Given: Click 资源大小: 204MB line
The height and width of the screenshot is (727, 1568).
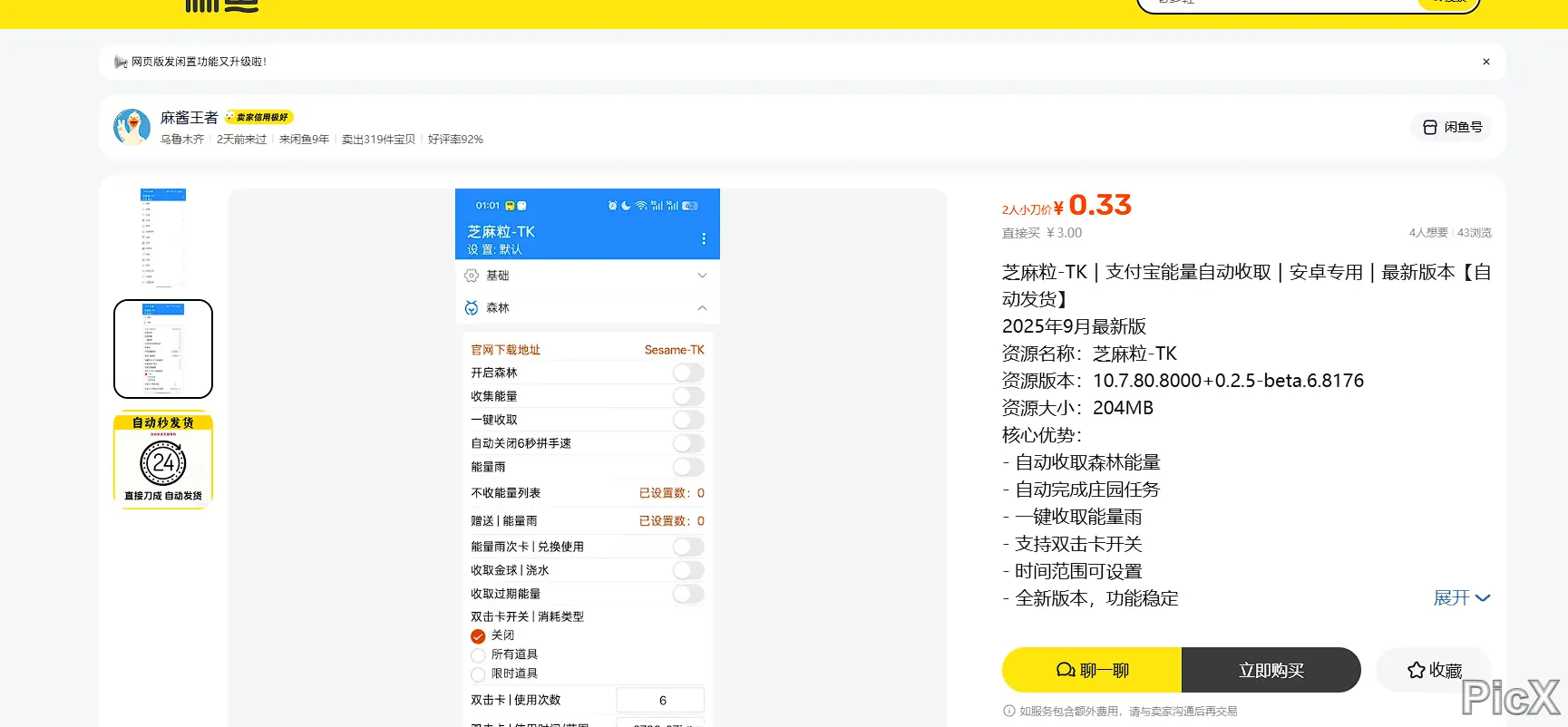Looking at the screenshot, I should tap(1077, 408).
